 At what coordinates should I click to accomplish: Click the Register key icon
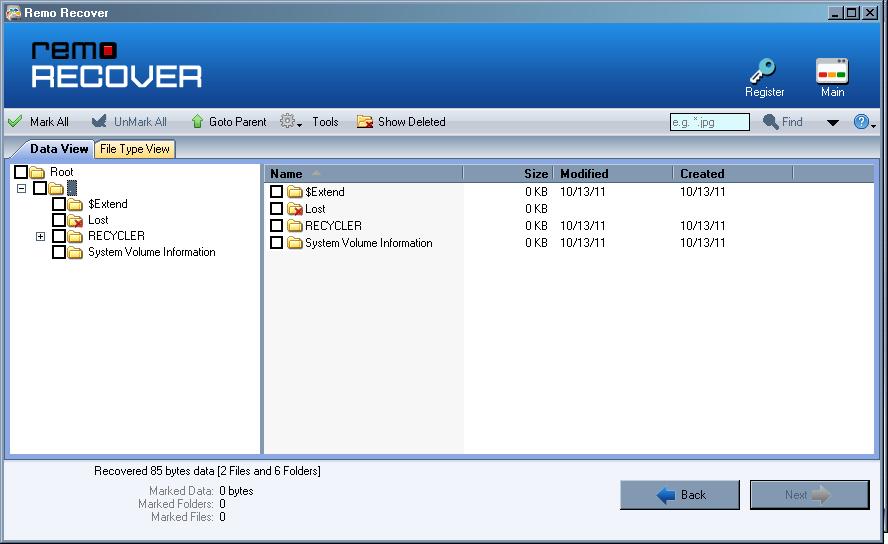763,71
